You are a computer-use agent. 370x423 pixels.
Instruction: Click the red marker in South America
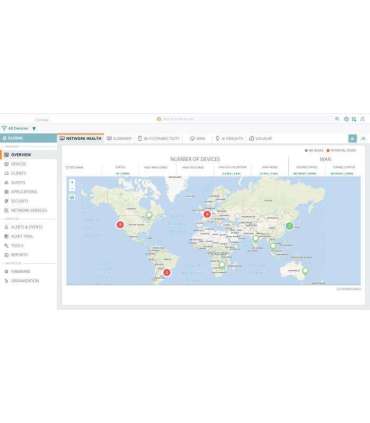pos(167,272)
